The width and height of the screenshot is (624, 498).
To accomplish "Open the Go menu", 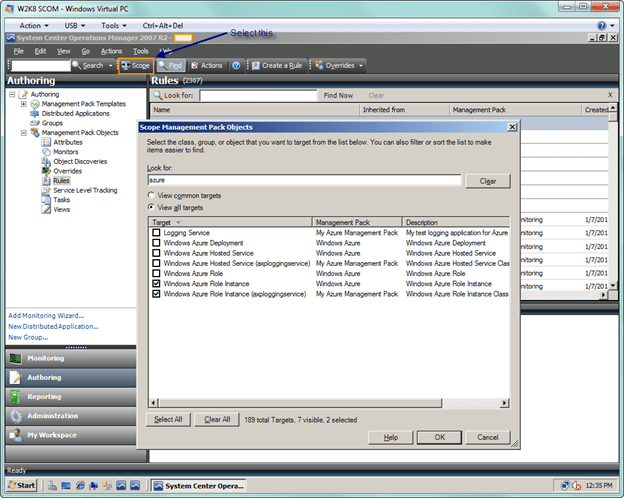I will tap(86, 51).
